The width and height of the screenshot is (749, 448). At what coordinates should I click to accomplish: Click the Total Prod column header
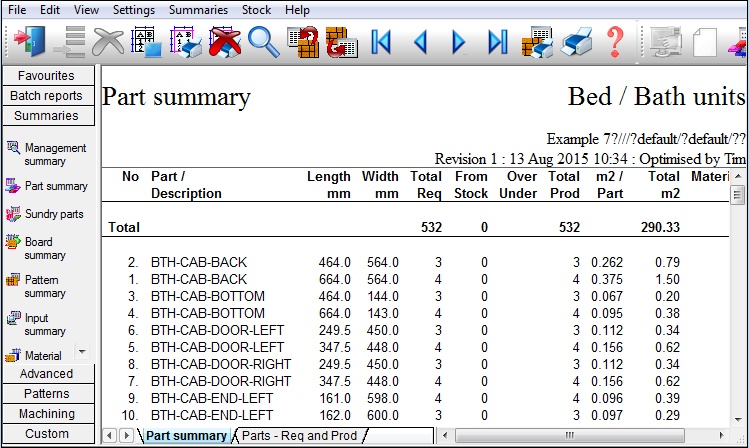pos(564,185)
